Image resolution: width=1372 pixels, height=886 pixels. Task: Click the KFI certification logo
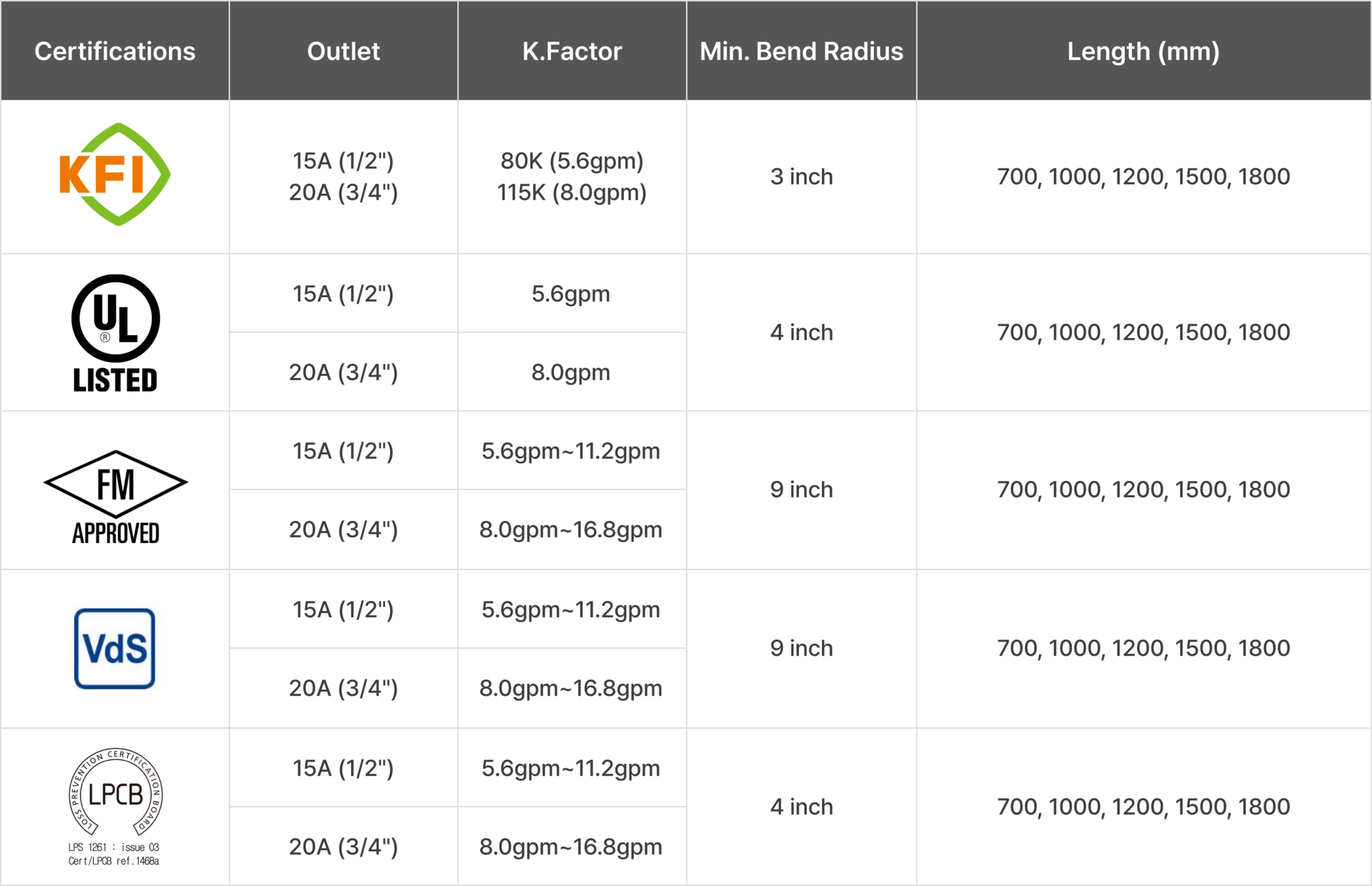(x=114, y=174)
